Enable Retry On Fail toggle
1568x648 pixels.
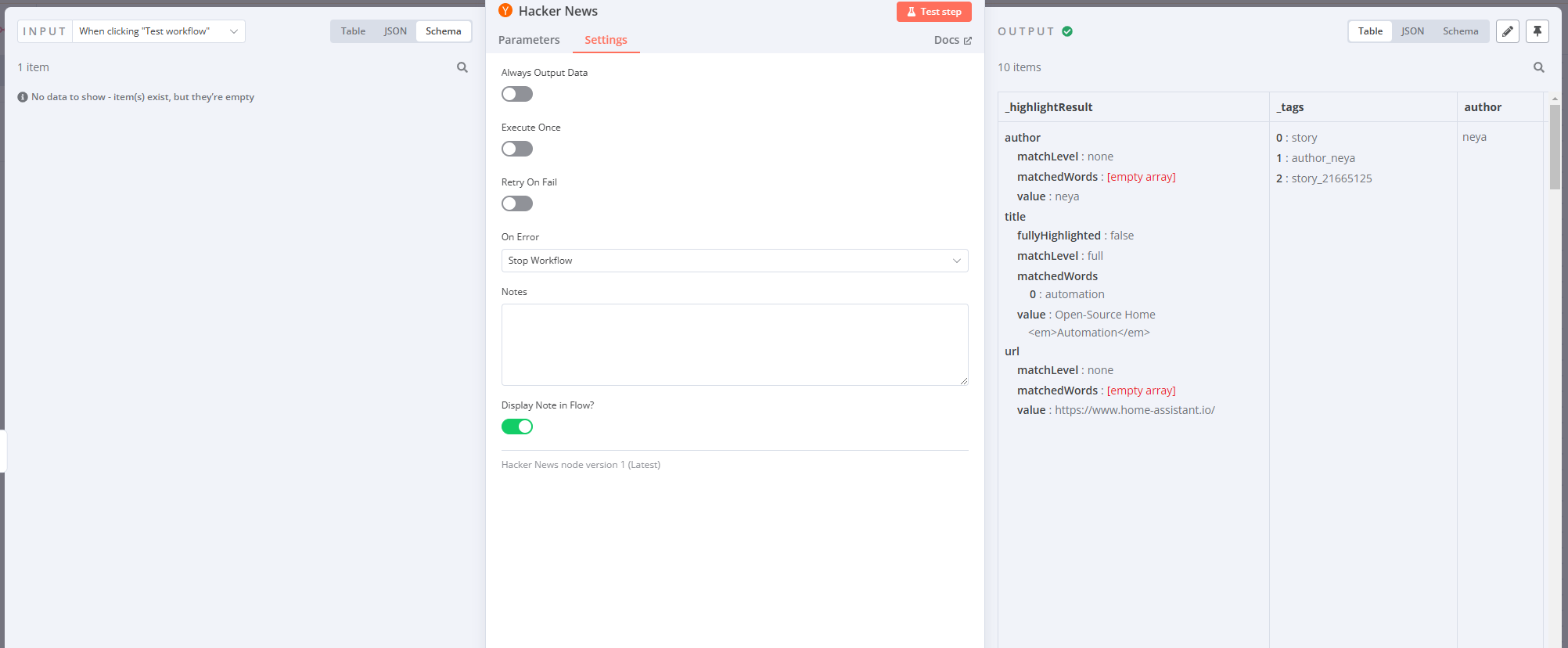tap(517, 203)
